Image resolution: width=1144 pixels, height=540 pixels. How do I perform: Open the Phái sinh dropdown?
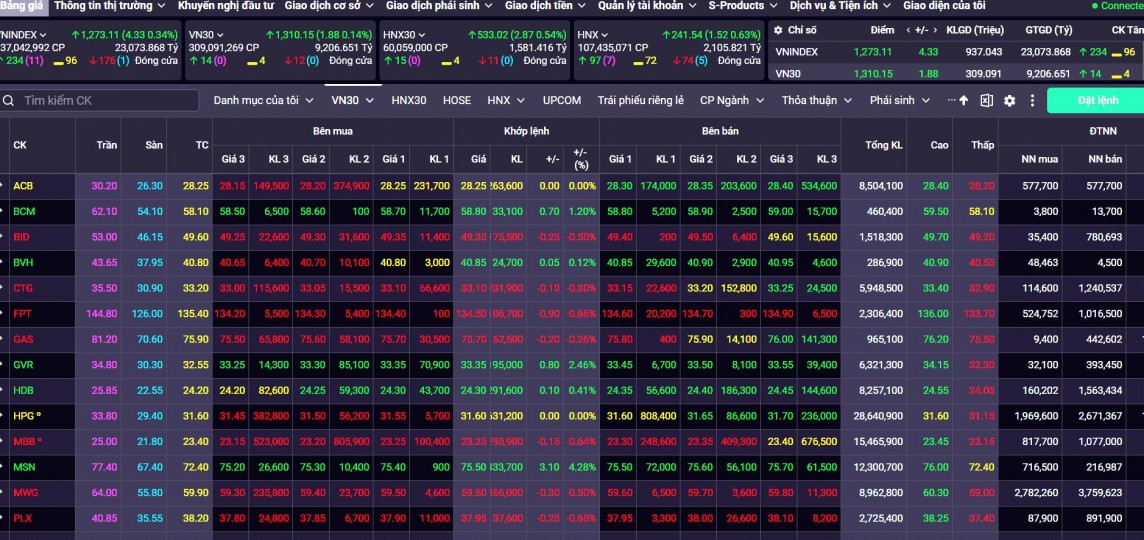click(x=899, y=100)
